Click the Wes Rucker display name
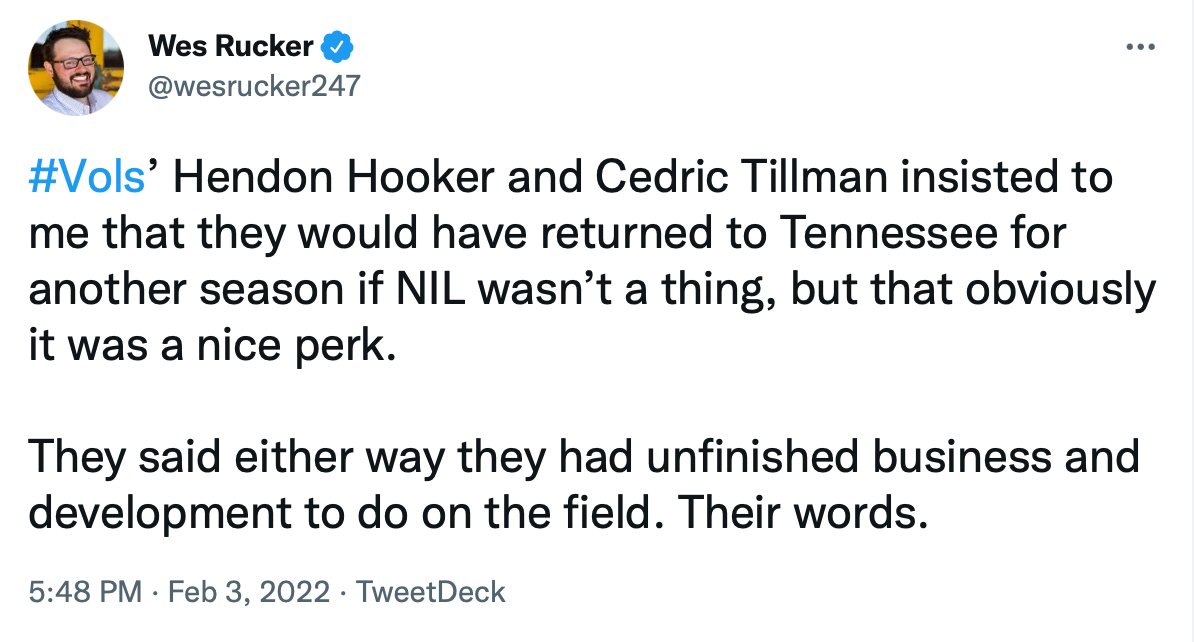This screenshot has height=642, width=1194. coord(231,46)
